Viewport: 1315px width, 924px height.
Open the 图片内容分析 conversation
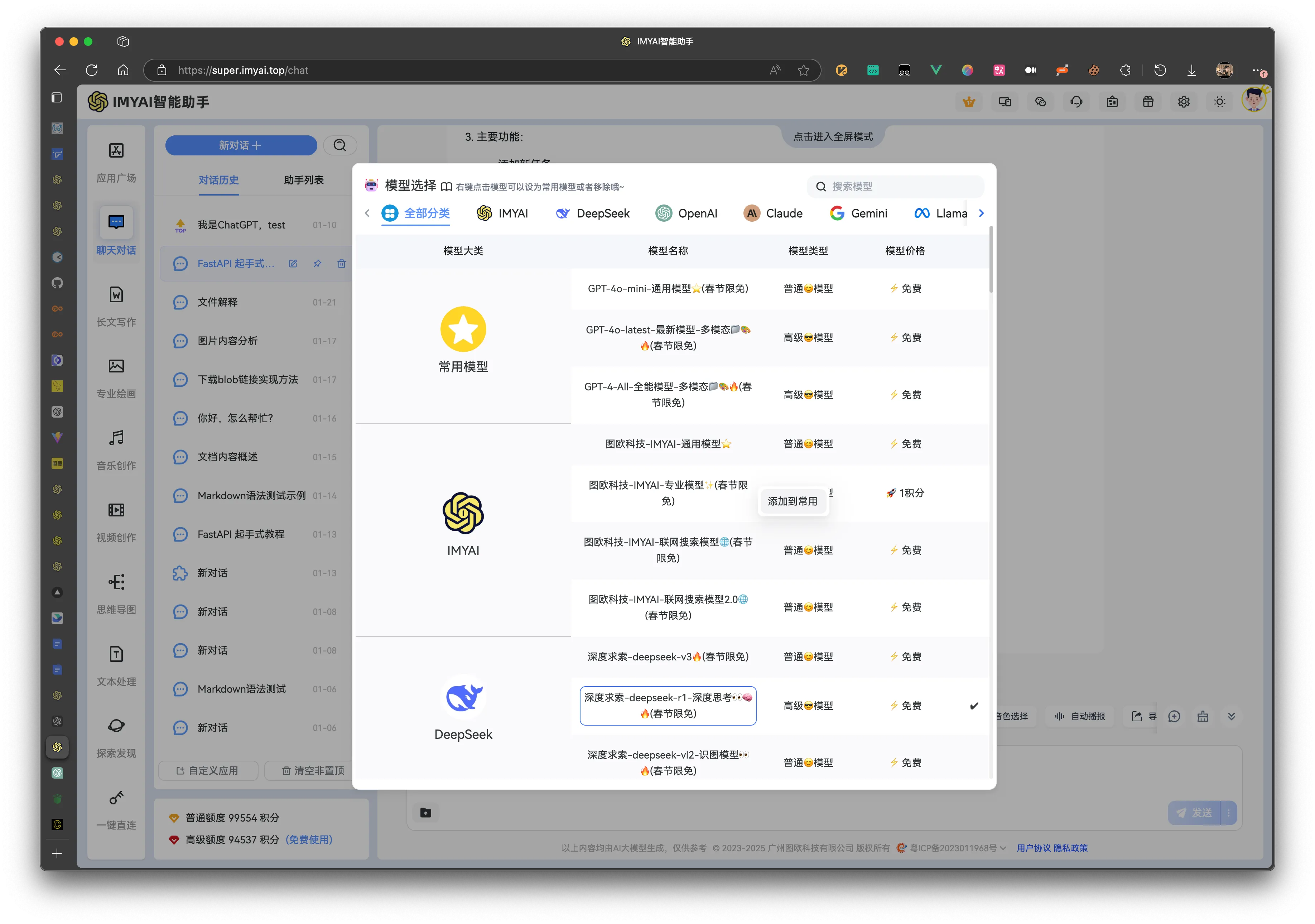click(255, 341)
